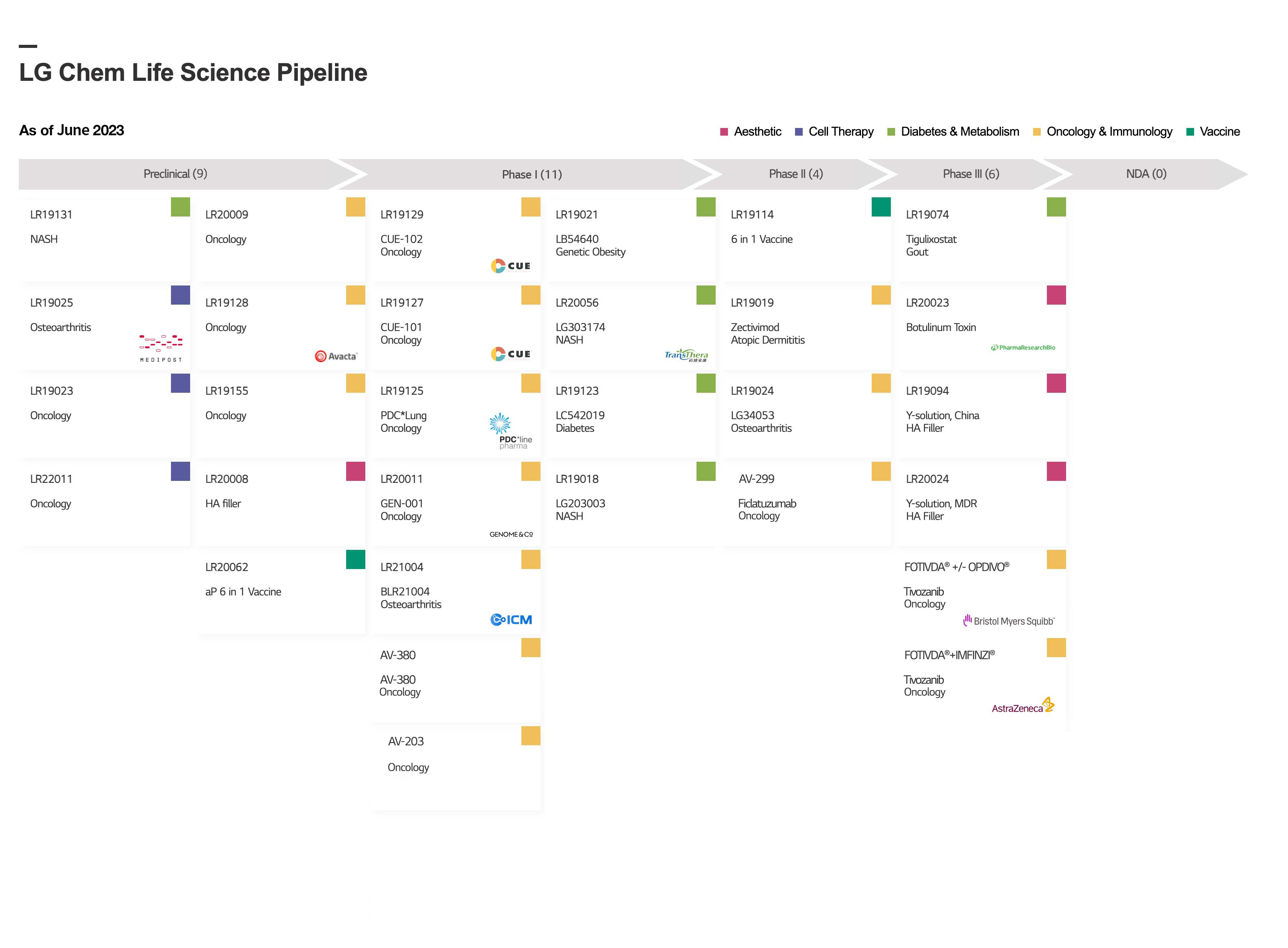The width and height of the screenshot is (1288, 948).
Task: Click the Aesthetic legend color square
Action: 724,132
